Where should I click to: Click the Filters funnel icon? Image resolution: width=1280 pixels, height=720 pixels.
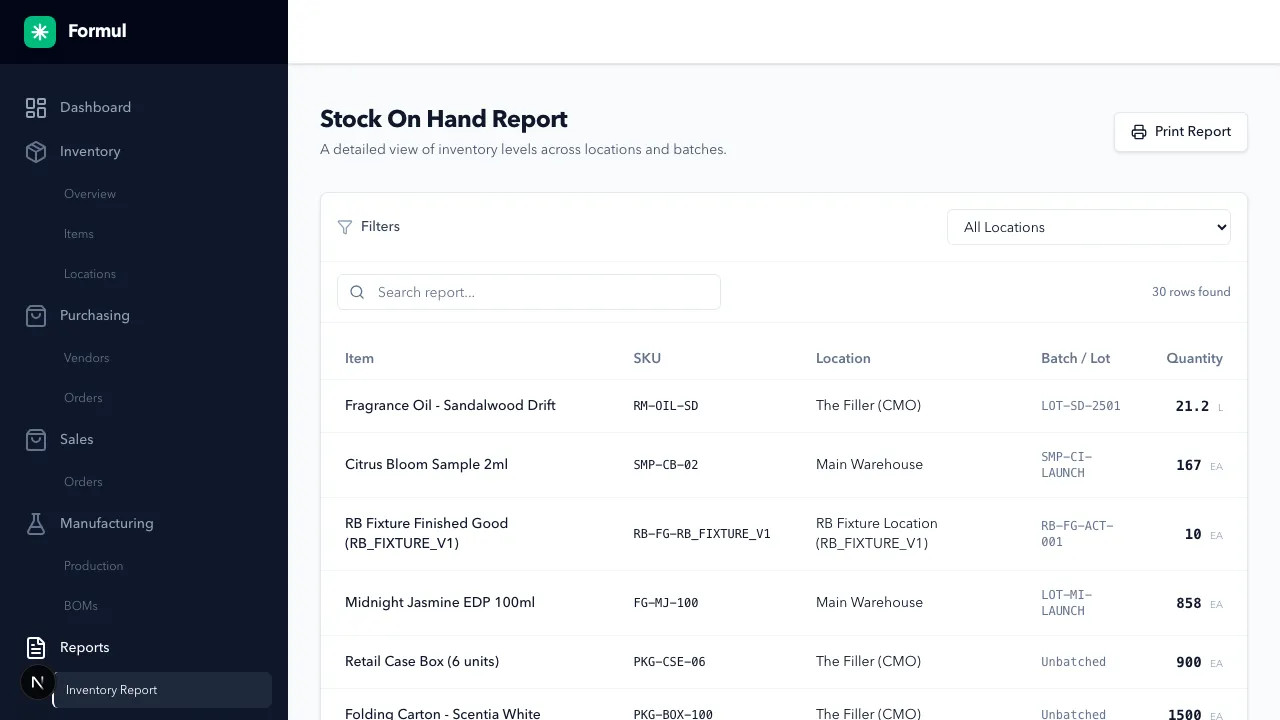345,227
